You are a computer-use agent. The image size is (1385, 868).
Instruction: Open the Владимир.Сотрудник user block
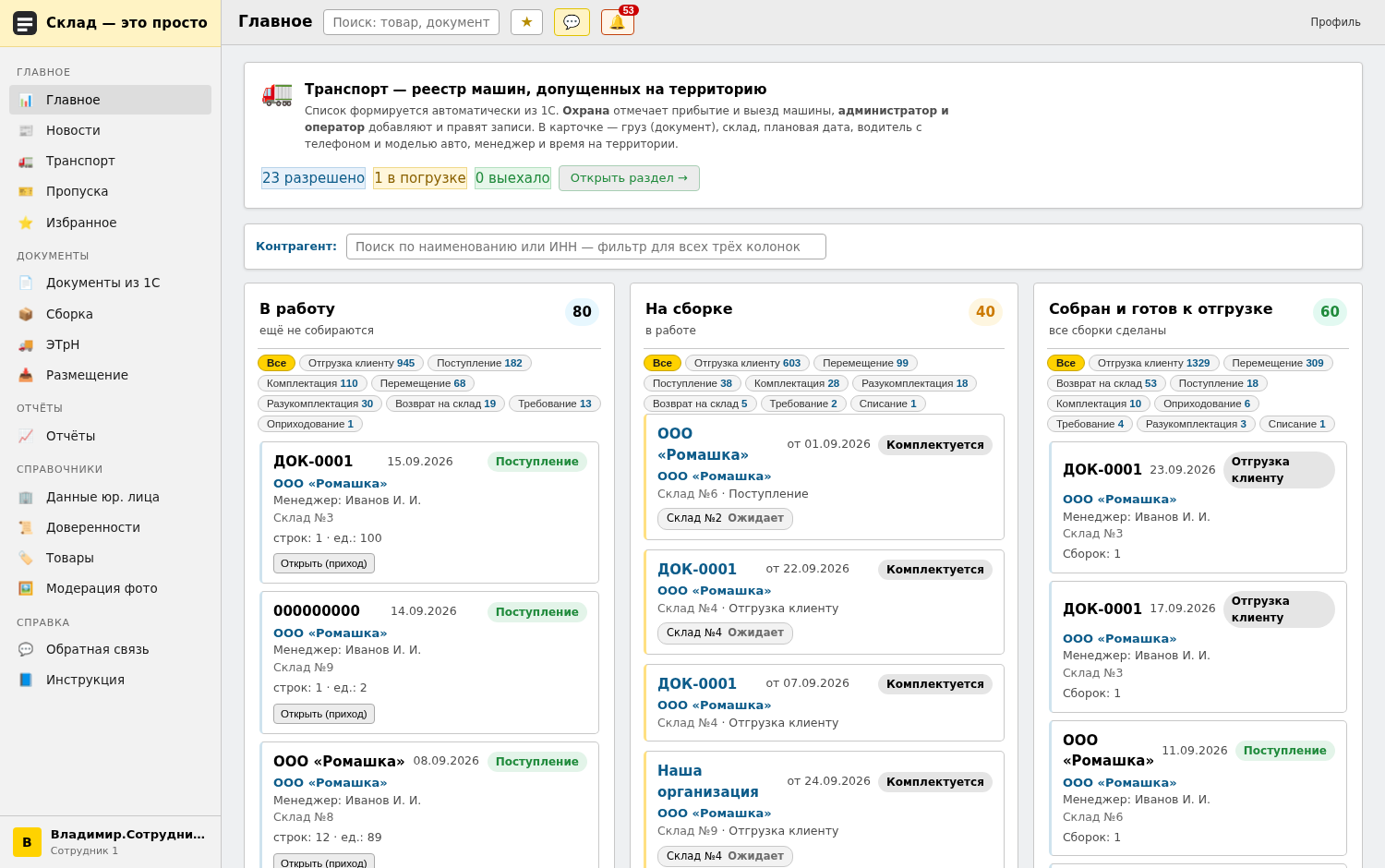[x=110, y=841]
